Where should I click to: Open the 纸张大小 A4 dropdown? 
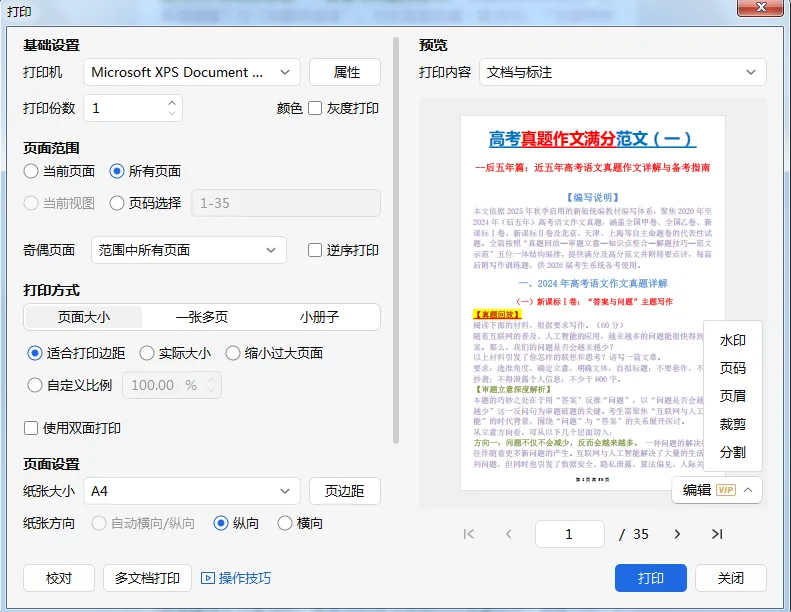coord(192,491)
